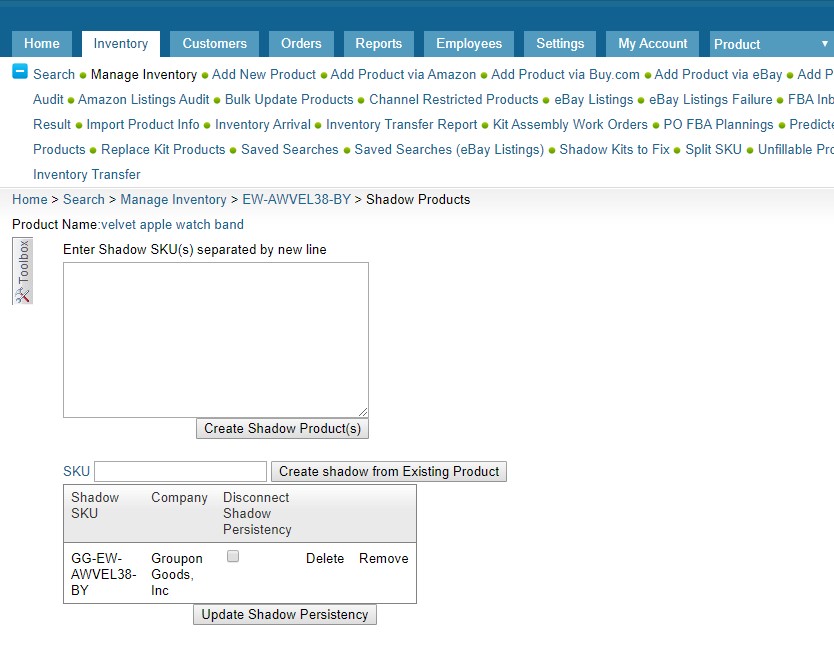Image resolution: width=834 pixels, height=645 pixels.
Task: Click the Home breadcrumb link
Action: pyautogui.click(x=30, y=199)
